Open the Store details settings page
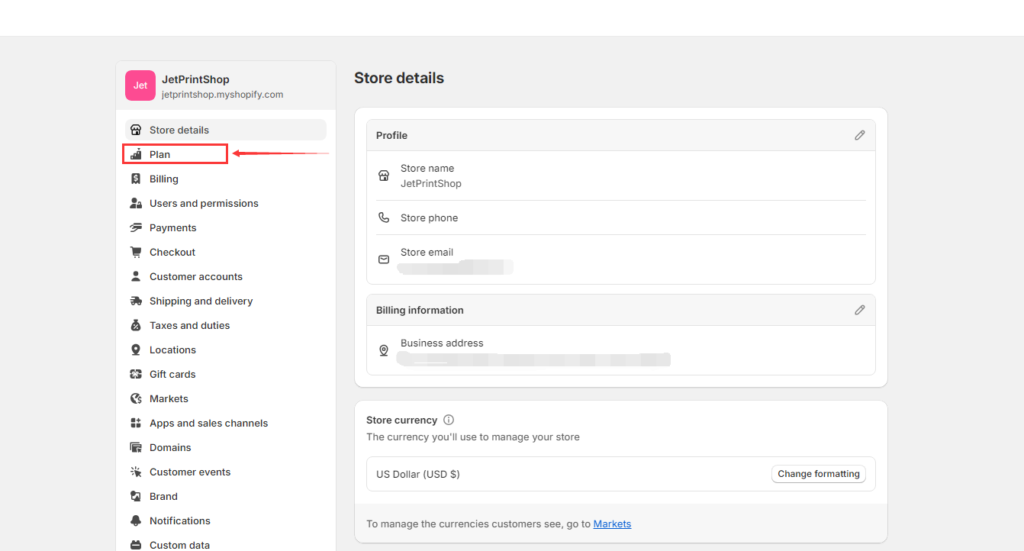The image size is (1024, 551). [x=226, y=130]
